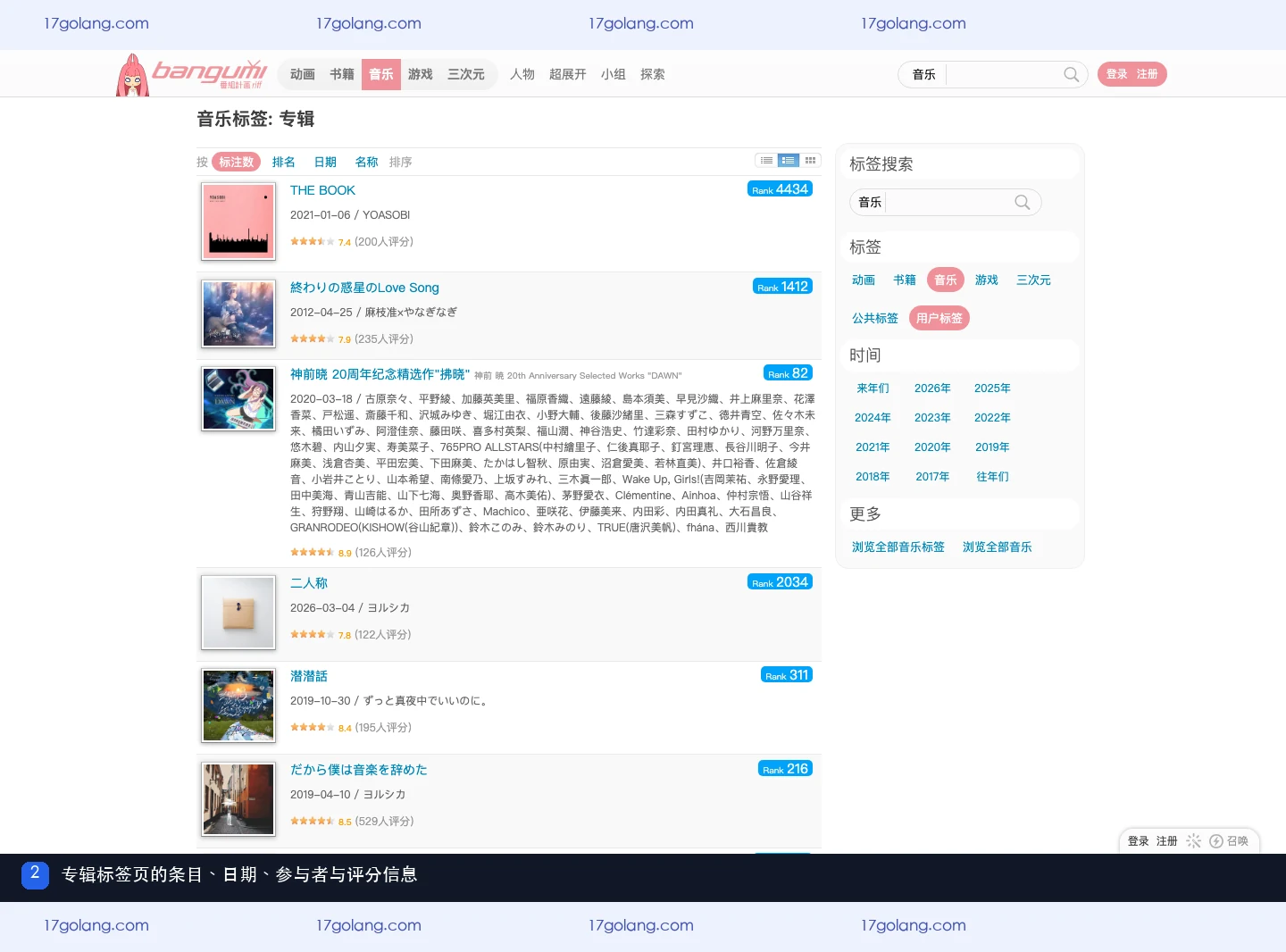The height and width of the screenshot is (952, 1286).
Task: Open the 三次元 navigation tab
Action: 466,74
